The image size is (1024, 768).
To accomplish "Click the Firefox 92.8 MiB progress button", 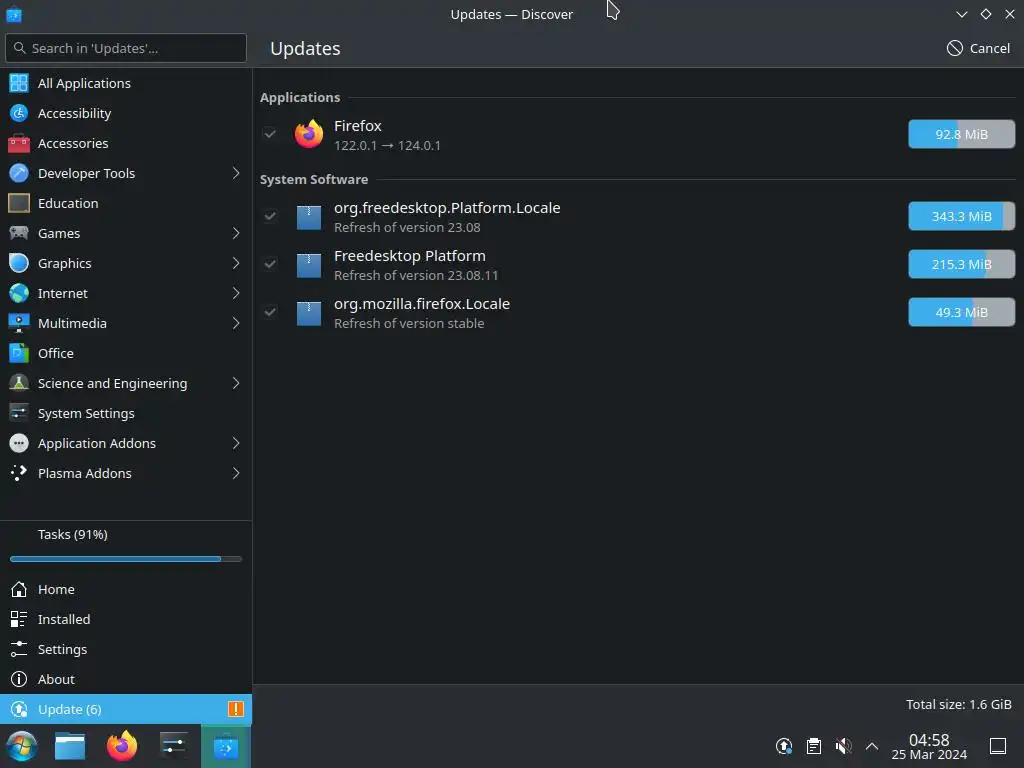I will (x=961, y=134).
